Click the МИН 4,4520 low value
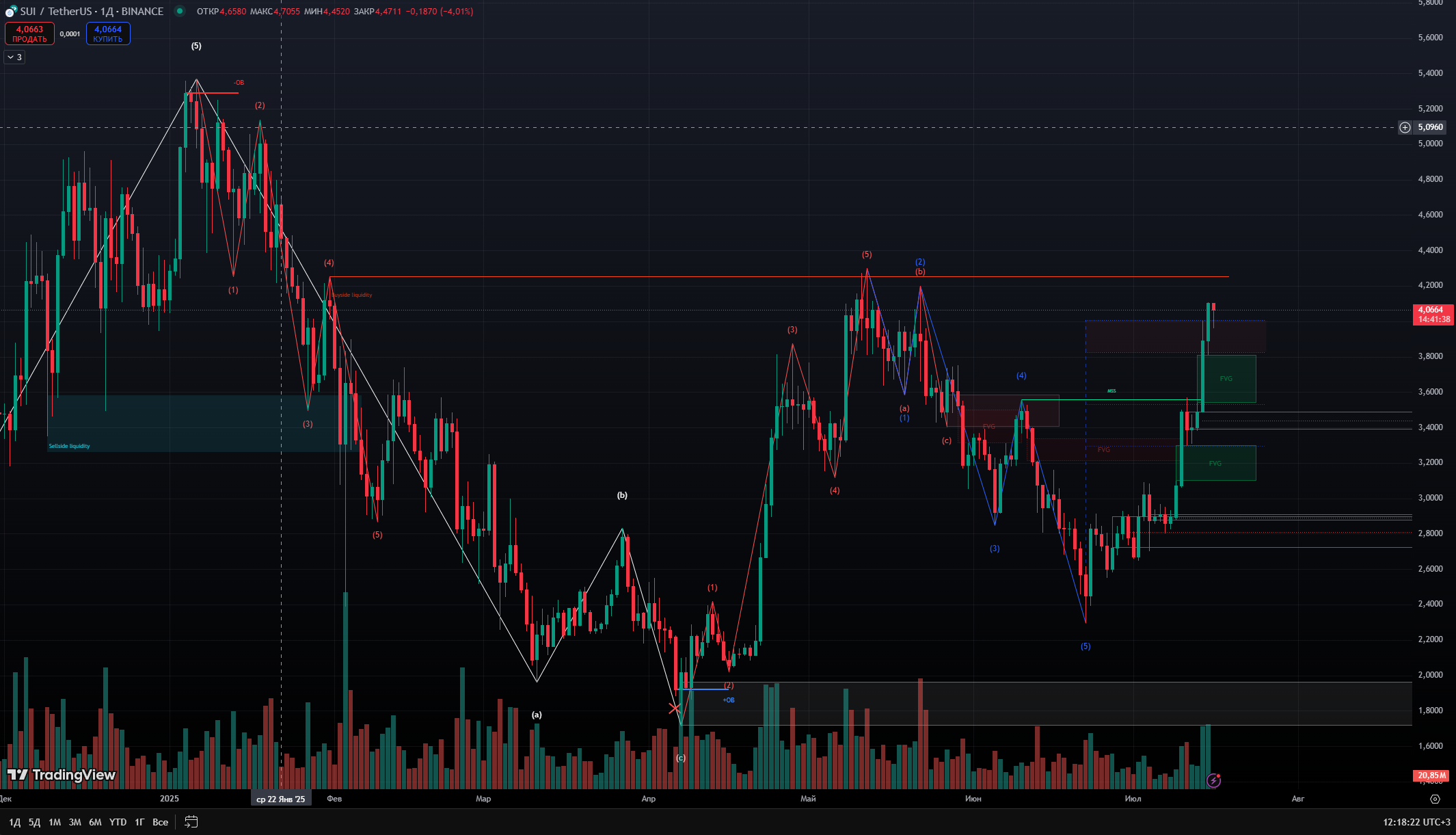 click(x=327, y=12)
